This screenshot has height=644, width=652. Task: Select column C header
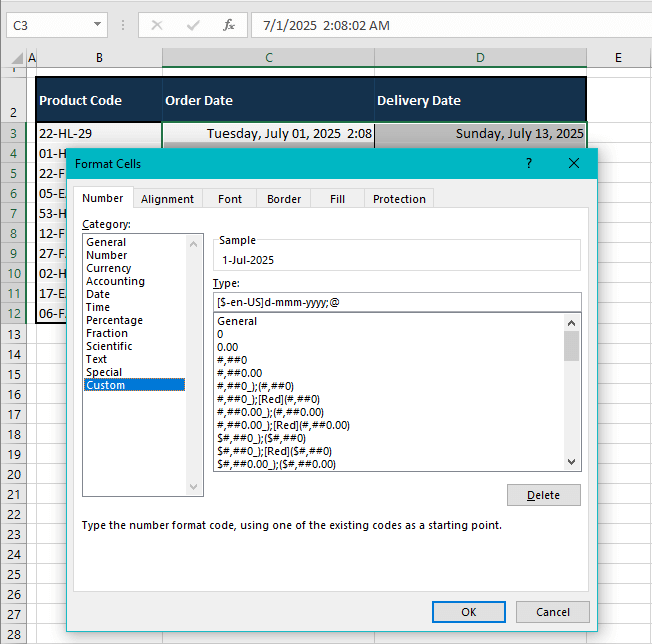[269, 57]
